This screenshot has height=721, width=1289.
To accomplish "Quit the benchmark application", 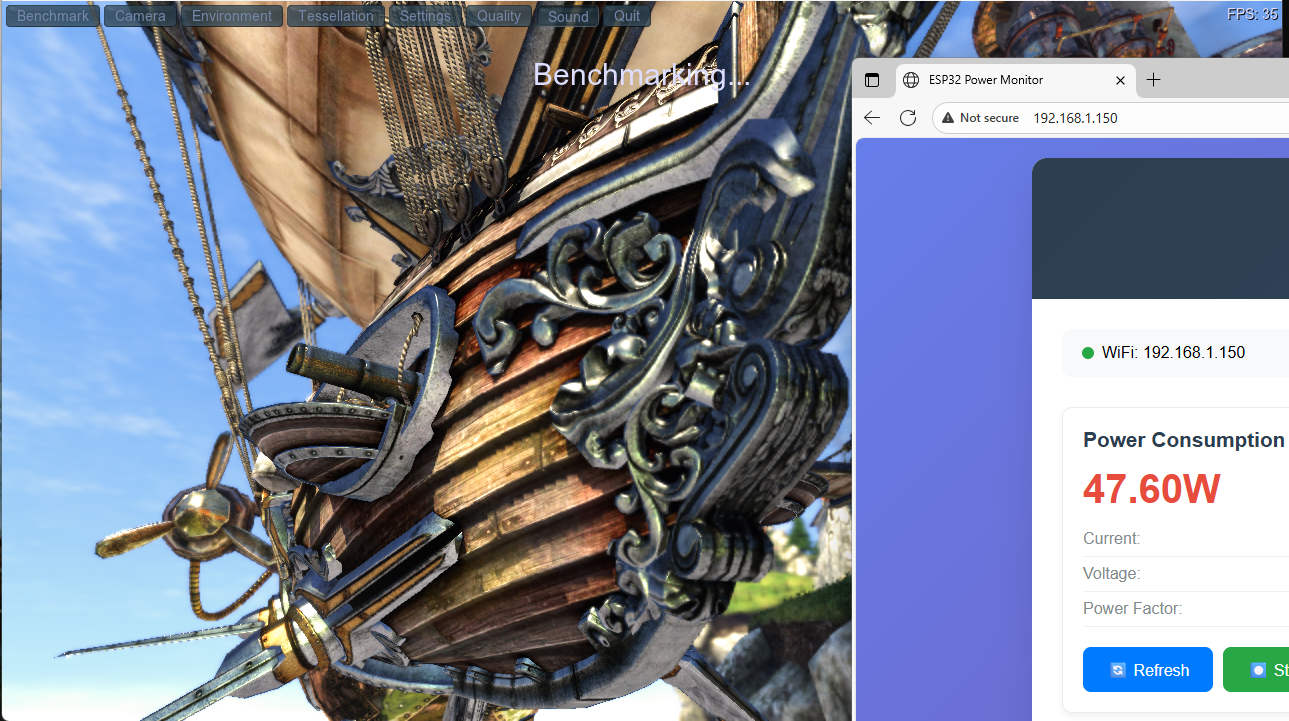I will pyautogui.click(x=627, y=16).
